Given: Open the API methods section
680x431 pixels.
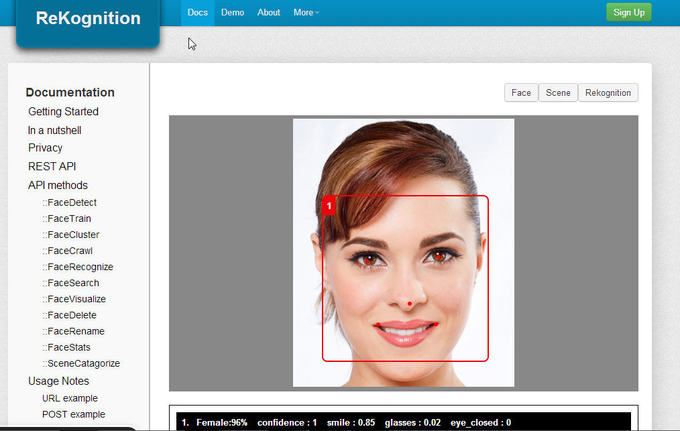Looking at the screenshot, I should (58, 185).
